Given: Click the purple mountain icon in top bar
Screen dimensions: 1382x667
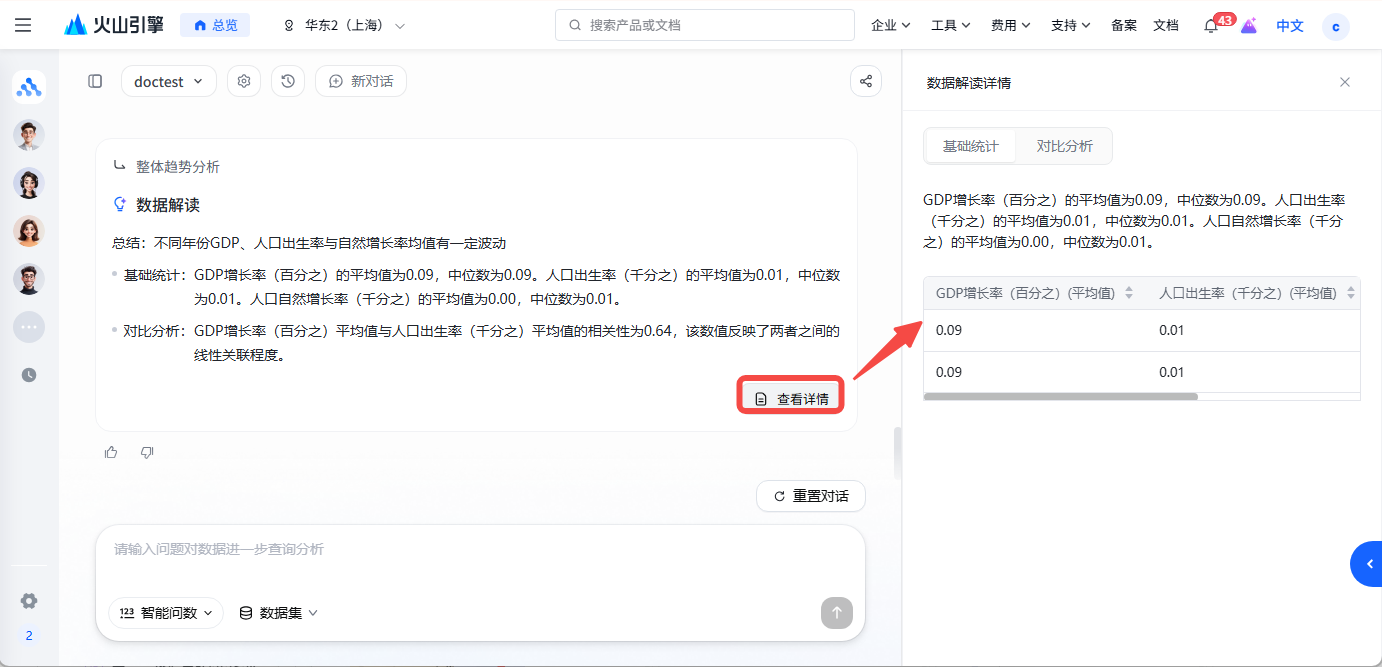Looking at the screenshot, I should pyautogui.click(x=1249, y=26).
